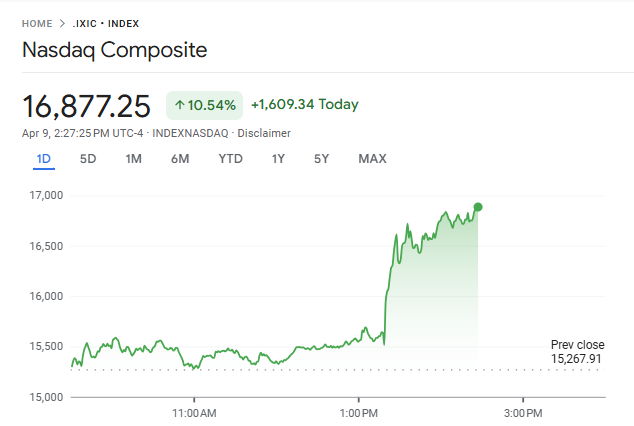Click the INDEXNASDAQ exchange label
This screenshot has height=426, width=634.
[x=191, y=133]
